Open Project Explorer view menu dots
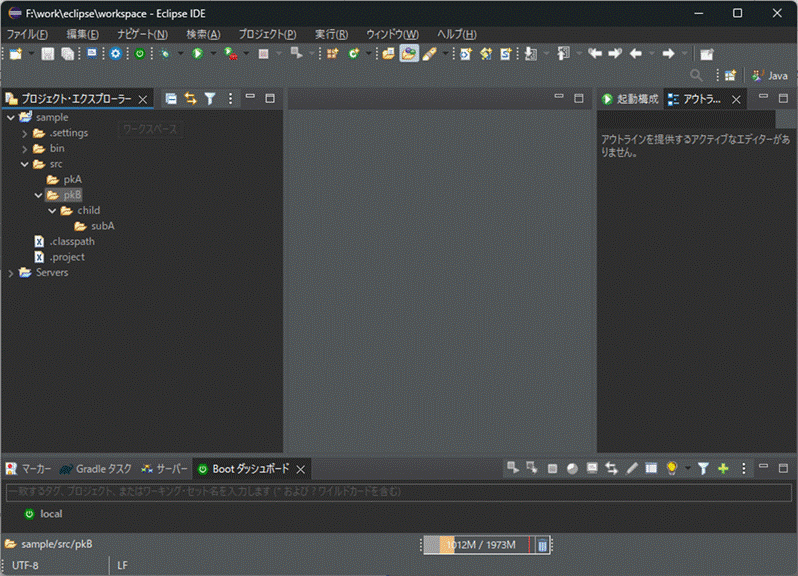This screenshot has height=576, width=798. coord(230,99)
